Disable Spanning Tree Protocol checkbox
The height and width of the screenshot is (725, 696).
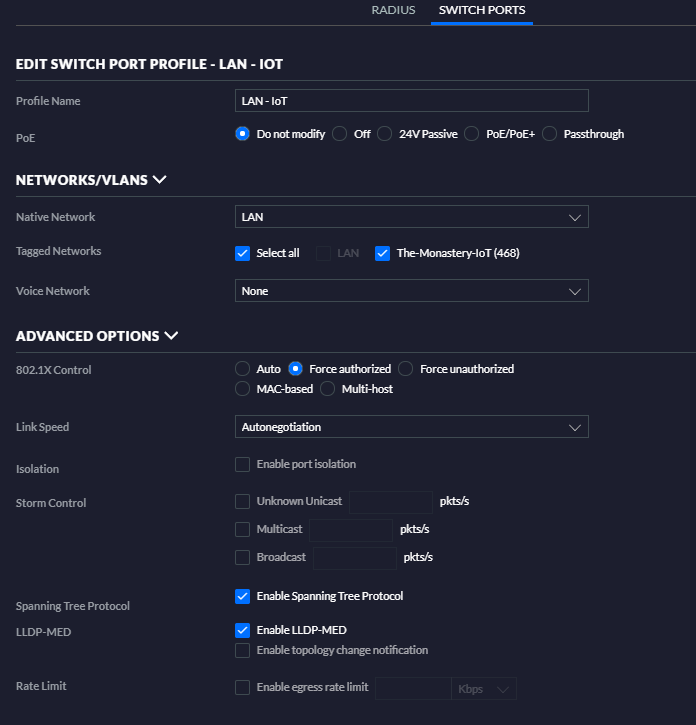(242, 597)
